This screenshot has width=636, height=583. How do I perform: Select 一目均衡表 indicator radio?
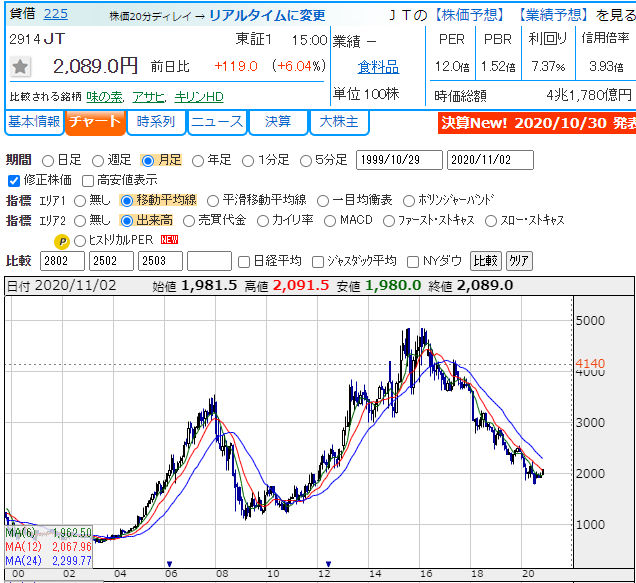[323, 201]
